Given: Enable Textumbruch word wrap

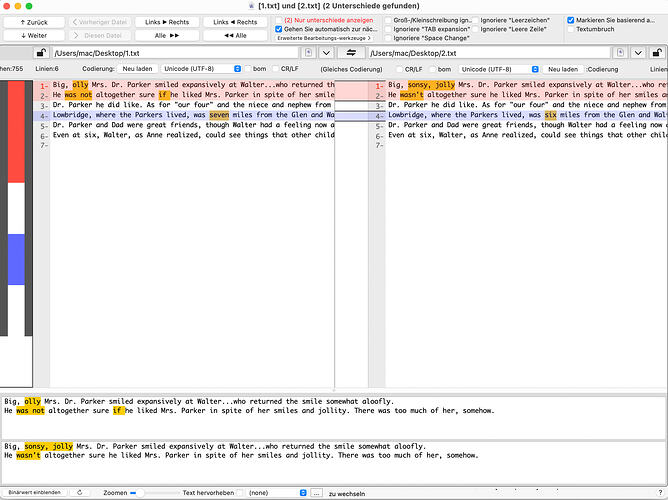Looking at the screenshot, I should point(571,29).
